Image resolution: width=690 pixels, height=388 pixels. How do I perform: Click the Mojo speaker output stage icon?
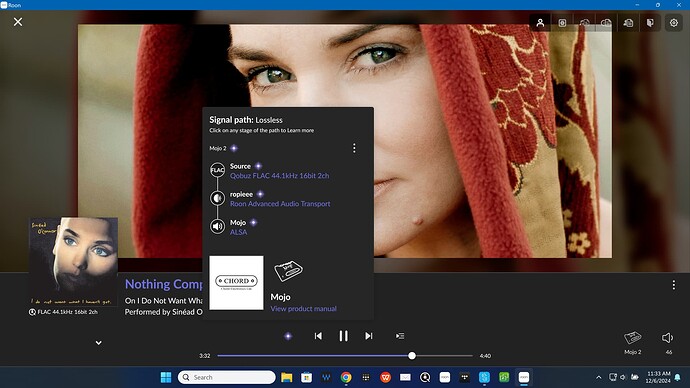pos(217,227)
